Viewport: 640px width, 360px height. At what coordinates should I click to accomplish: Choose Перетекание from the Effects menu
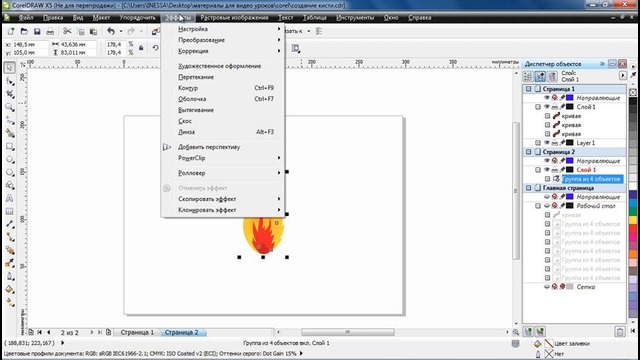(x=223, y=77)
